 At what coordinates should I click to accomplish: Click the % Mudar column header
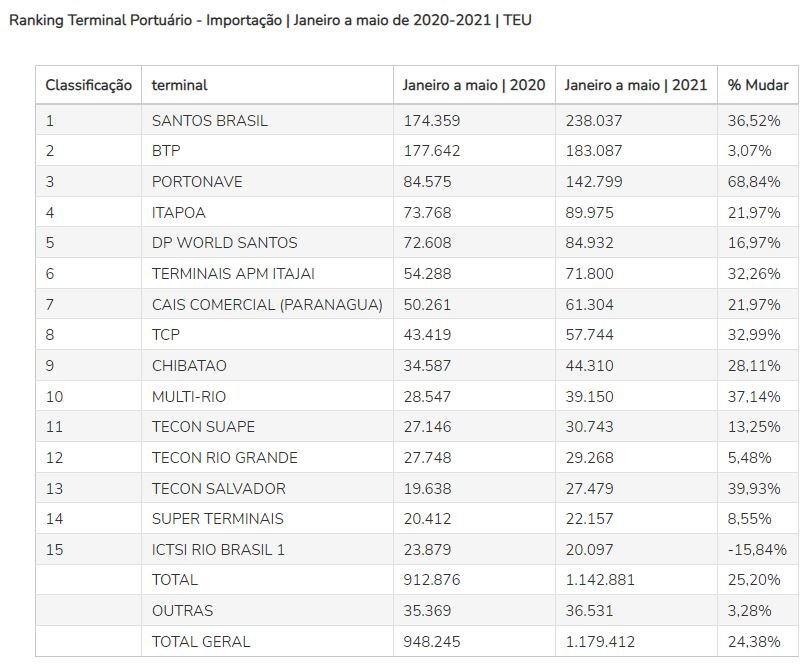758,85
